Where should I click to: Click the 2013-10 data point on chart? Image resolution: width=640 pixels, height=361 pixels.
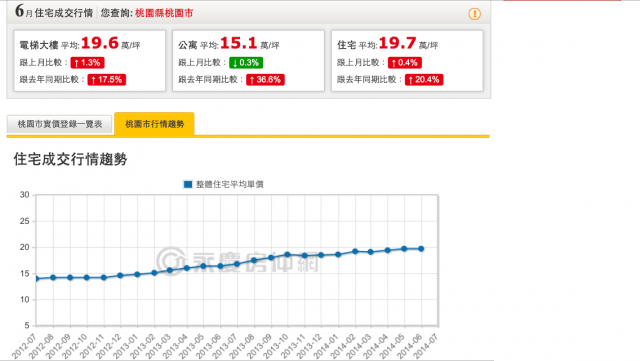[x=287, y=254]
